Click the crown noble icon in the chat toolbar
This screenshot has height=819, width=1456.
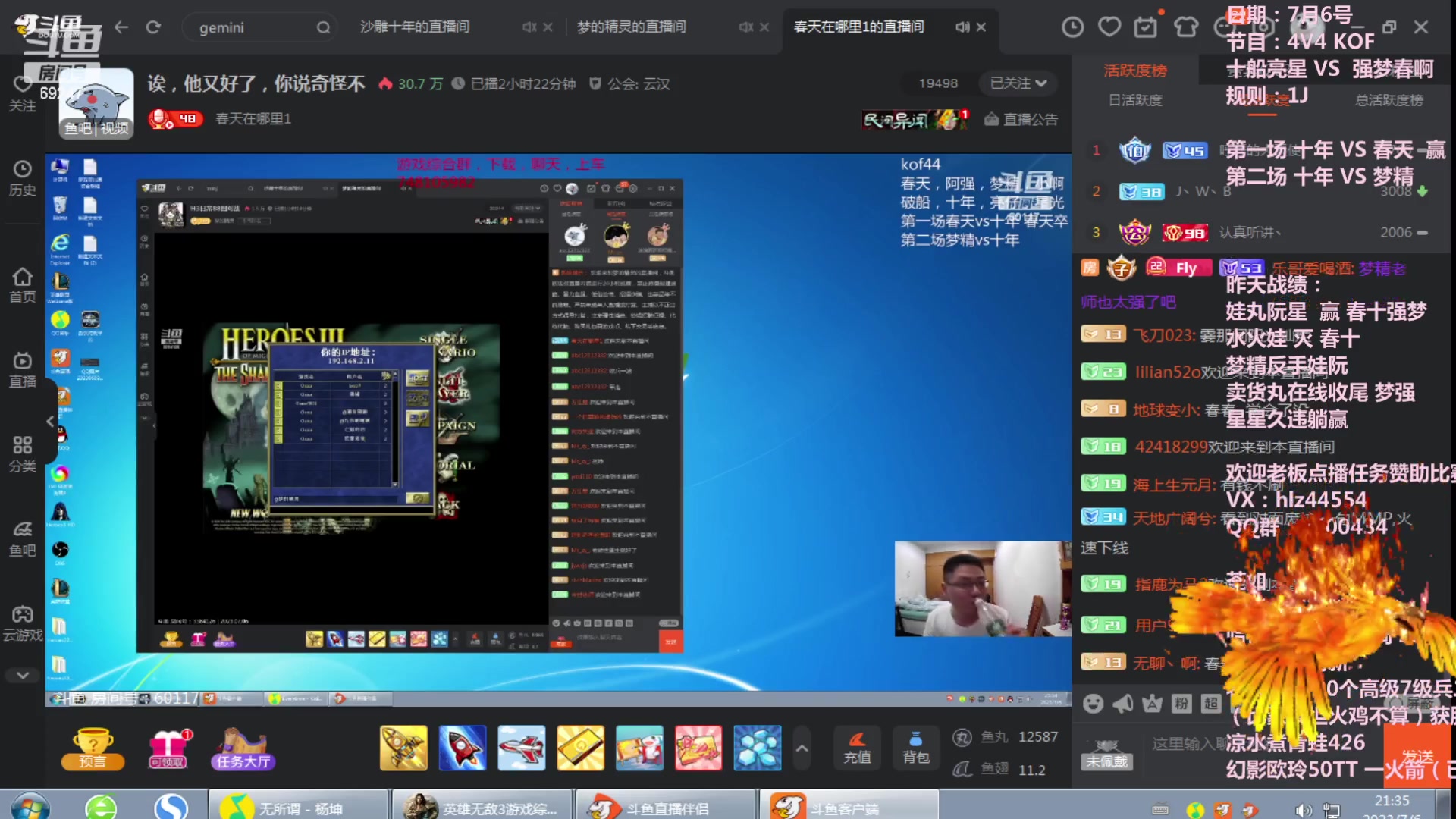(1152, 704)
